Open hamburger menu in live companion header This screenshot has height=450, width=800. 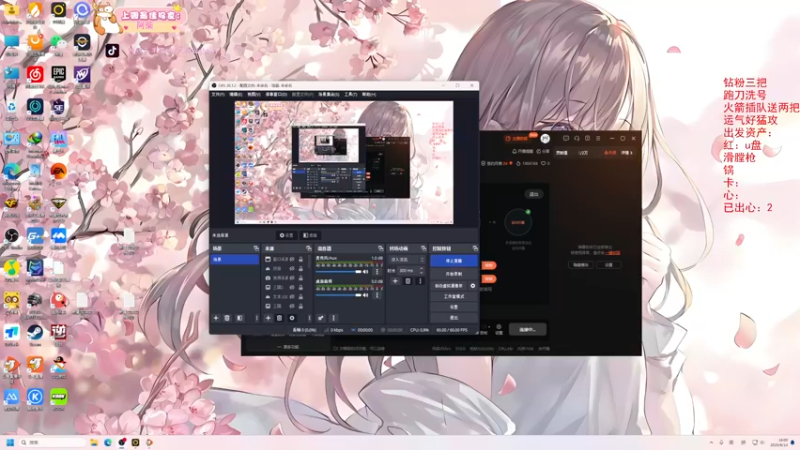tap(598, 138)
